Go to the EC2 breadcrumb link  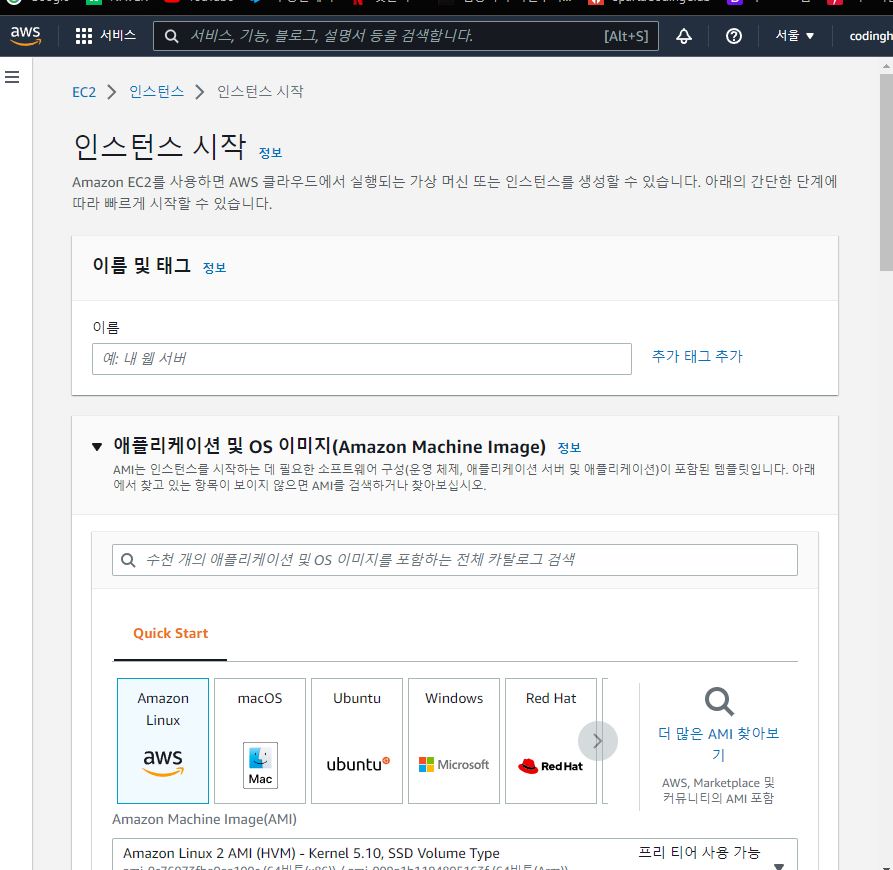point(84,92)
